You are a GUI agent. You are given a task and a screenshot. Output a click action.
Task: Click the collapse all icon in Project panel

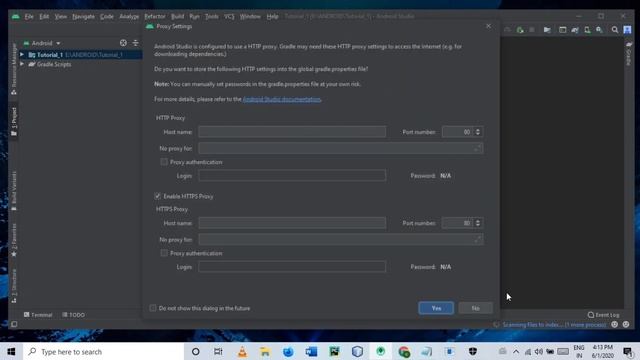[135, 43]
